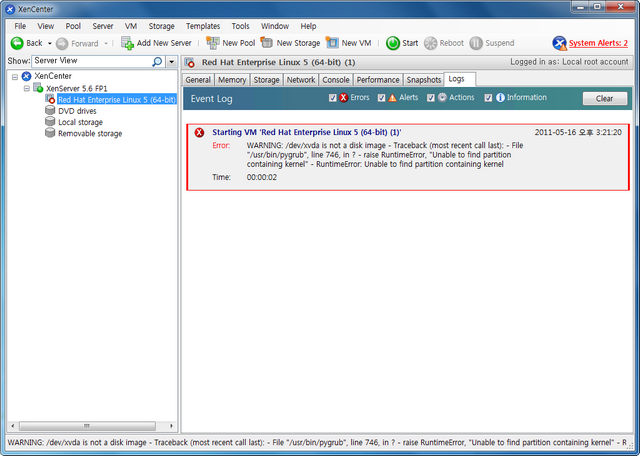Screen dimensions: 640x456
Task: Click the Add New Server icon
Action: 127,43
